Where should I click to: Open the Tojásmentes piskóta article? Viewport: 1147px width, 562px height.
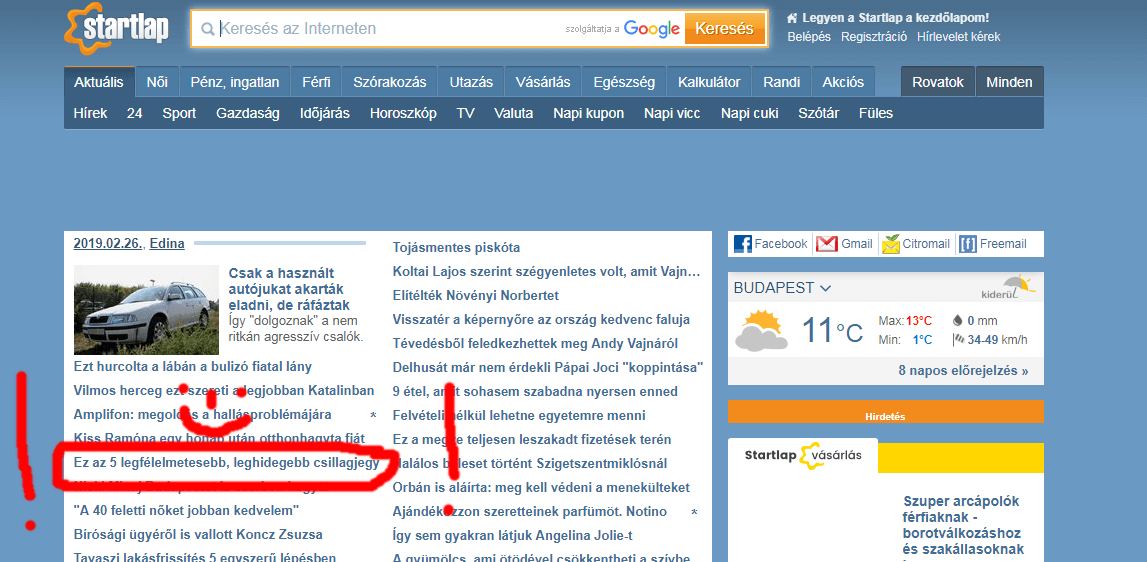point(456,247)
